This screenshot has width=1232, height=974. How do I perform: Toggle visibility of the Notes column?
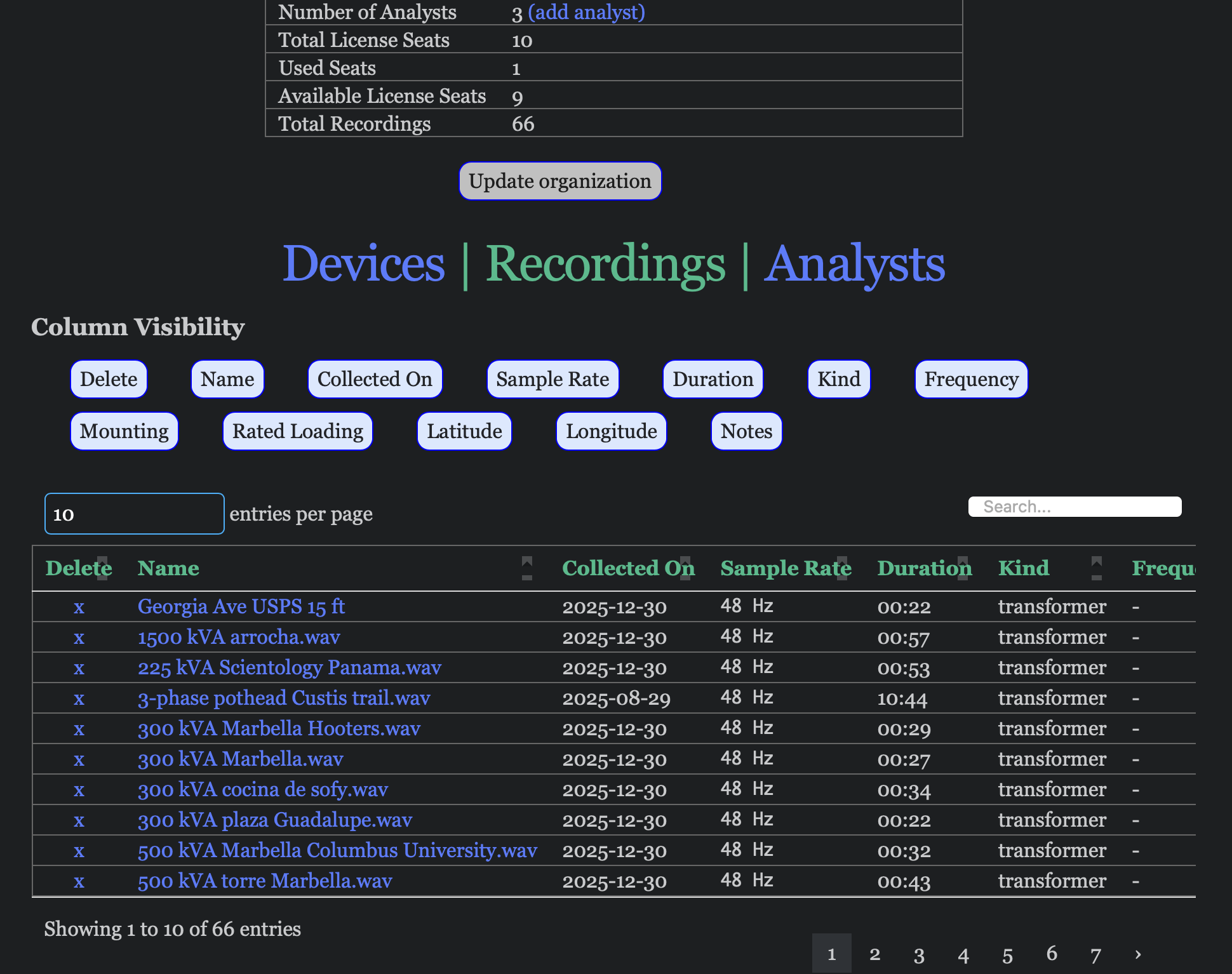point(746,431)
